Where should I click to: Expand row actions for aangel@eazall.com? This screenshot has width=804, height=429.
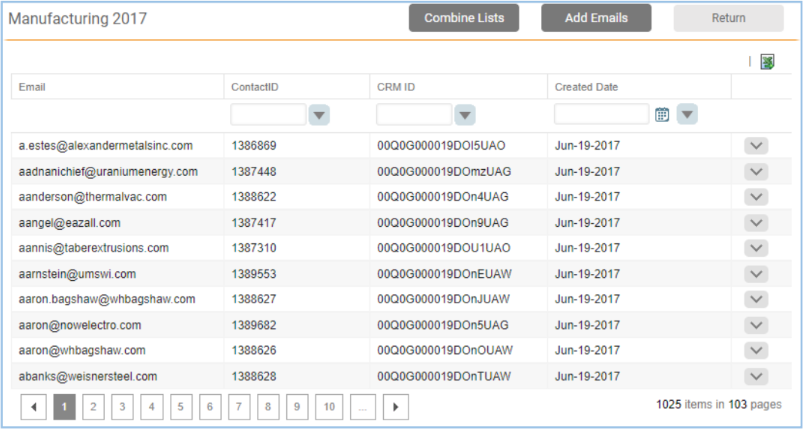pos(756,223)
